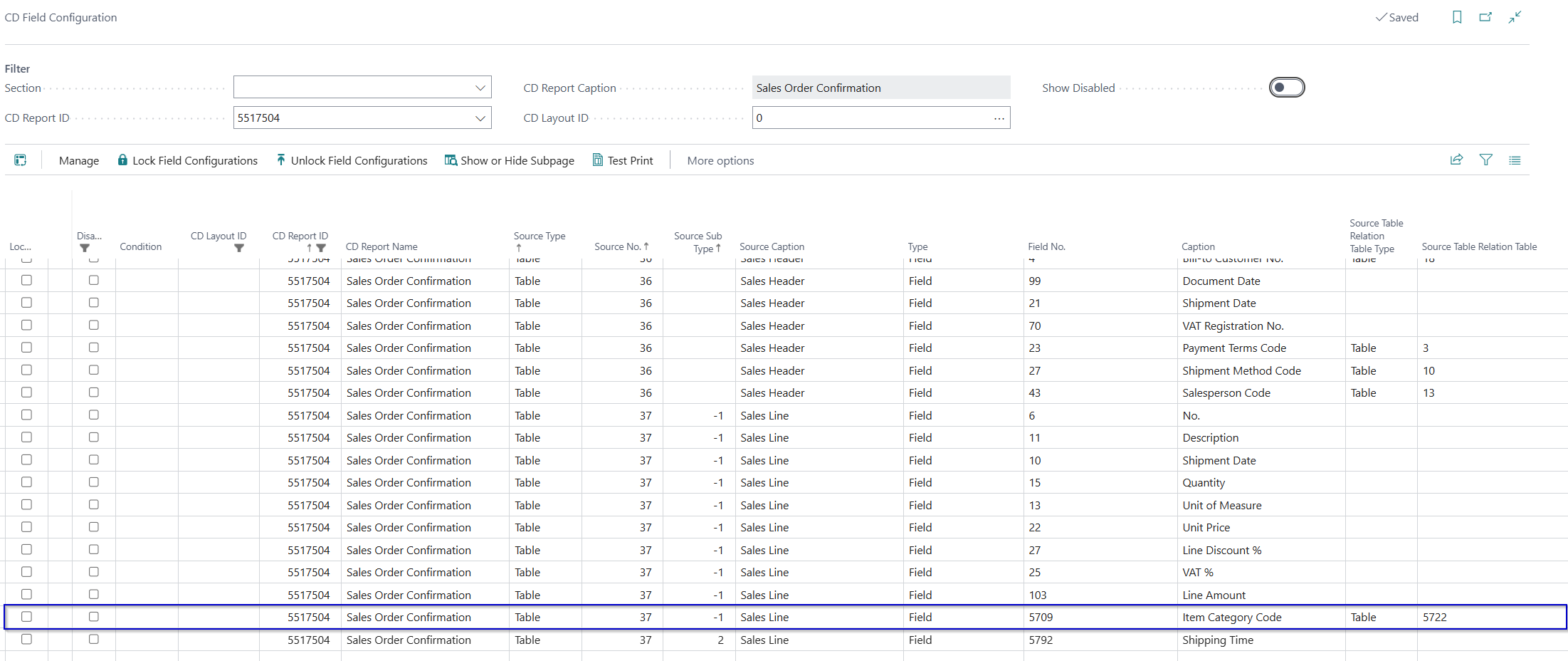1568x661 pixels.
Task: Select the Line Discount % caption cell
Action: point(1261,550)
